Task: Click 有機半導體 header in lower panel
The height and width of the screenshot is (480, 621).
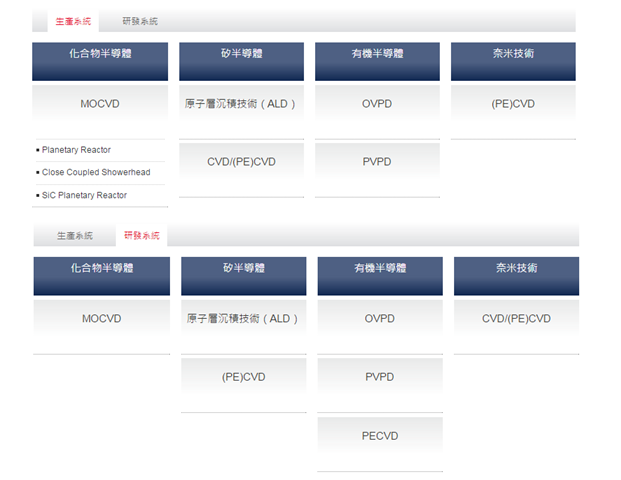Action: tap(379, 269)
